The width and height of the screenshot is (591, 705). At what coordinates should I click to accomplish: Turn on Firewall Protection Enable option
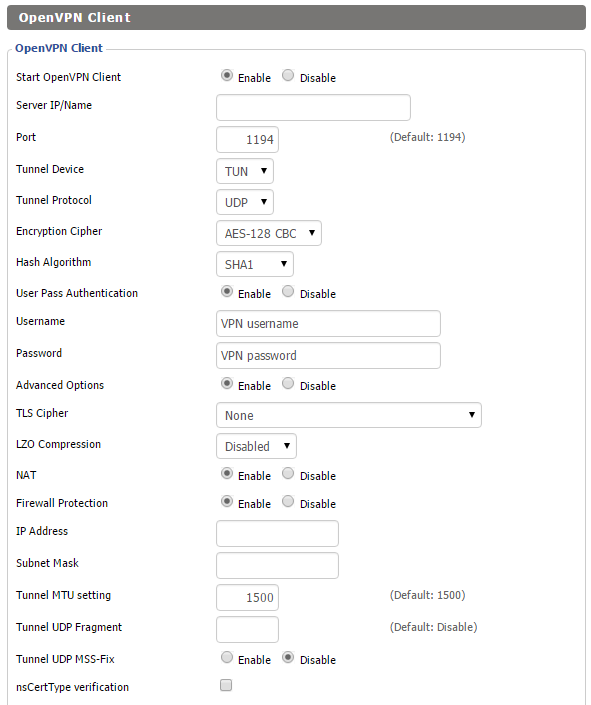[x=227, y=501]
